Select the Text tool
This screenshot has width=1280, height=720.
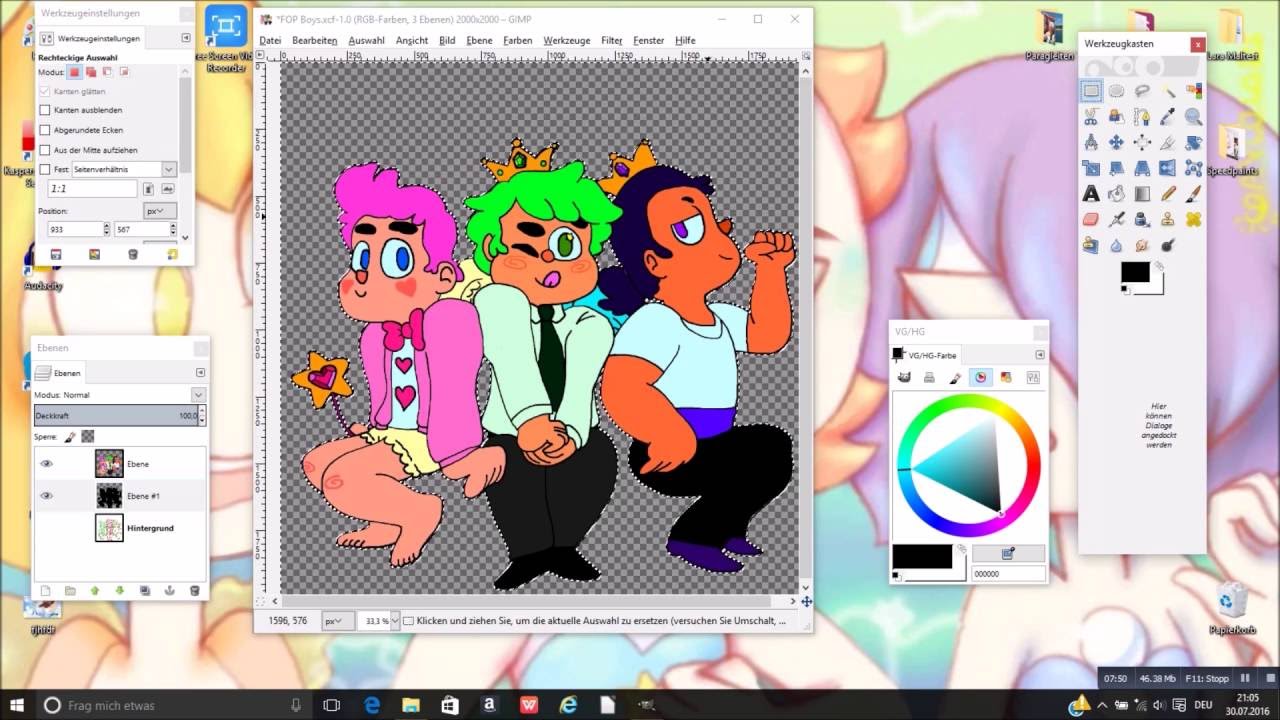1091,194
